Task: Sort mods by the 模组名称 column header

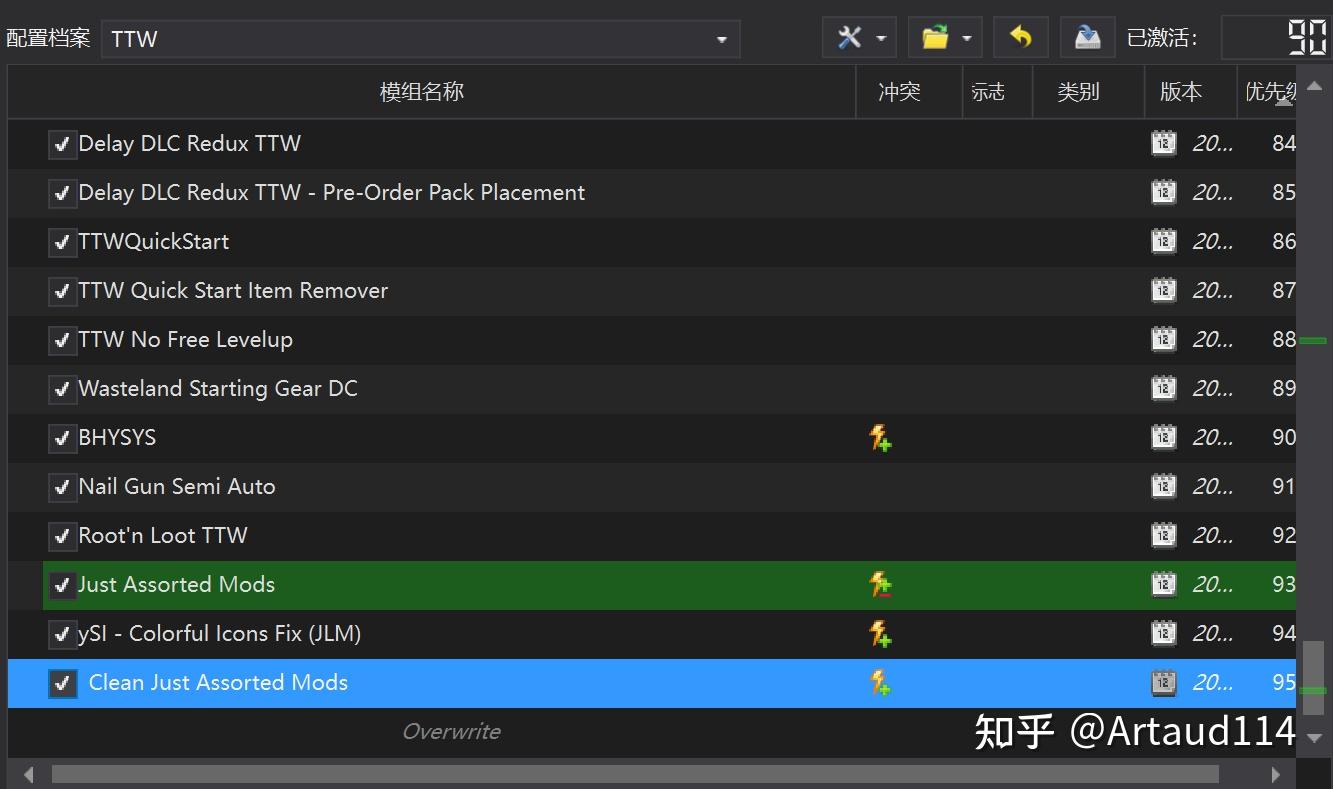Action: coord(421,91)
